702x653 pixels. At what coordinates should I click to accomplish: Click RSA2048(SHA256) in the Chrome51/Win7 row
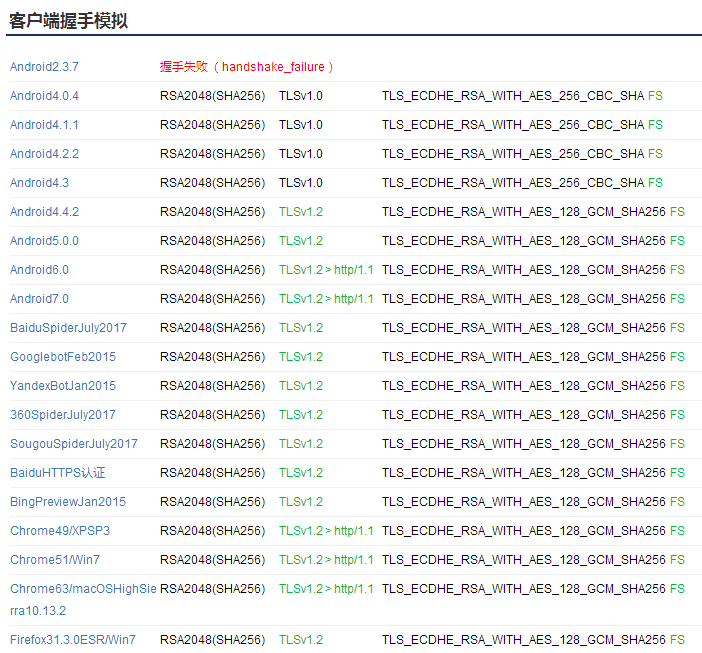click(213, 560)
